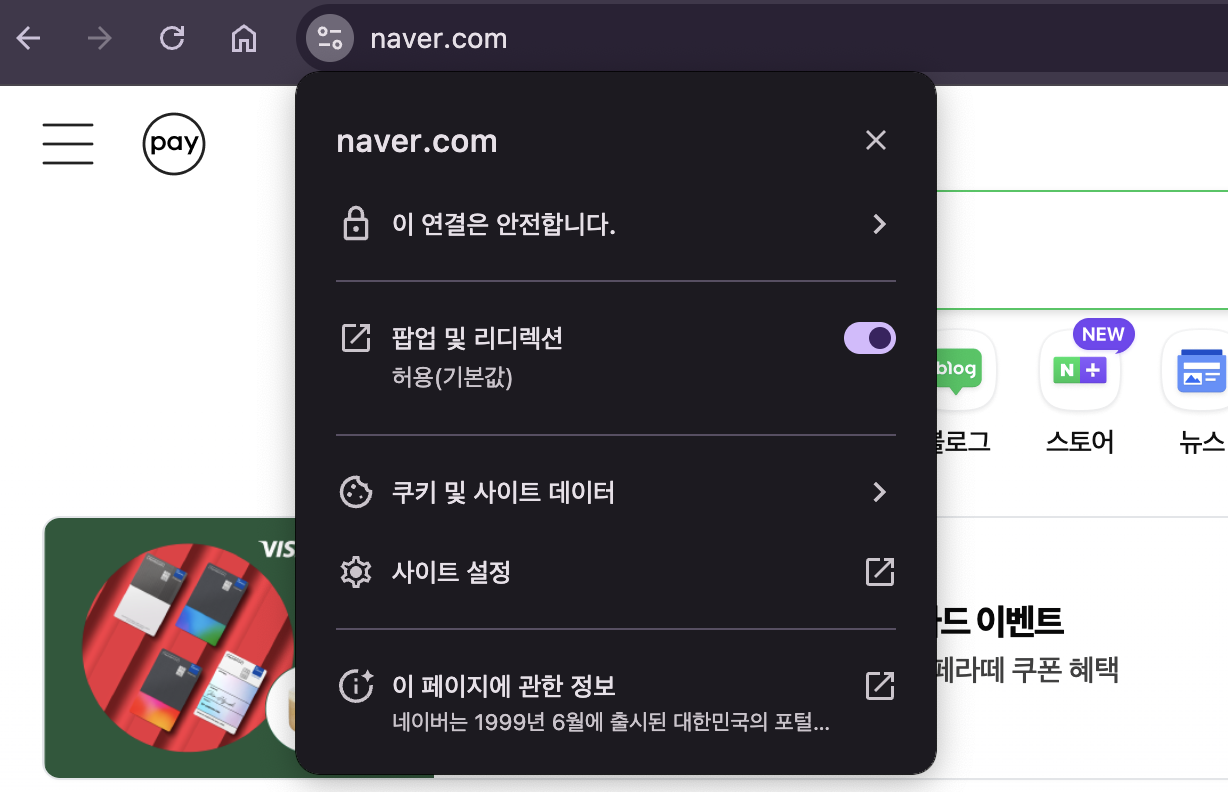Open 사이트 설정 entry
Image resolution: width=1228 pixels, height=792 pixels.
coord(616,572)
